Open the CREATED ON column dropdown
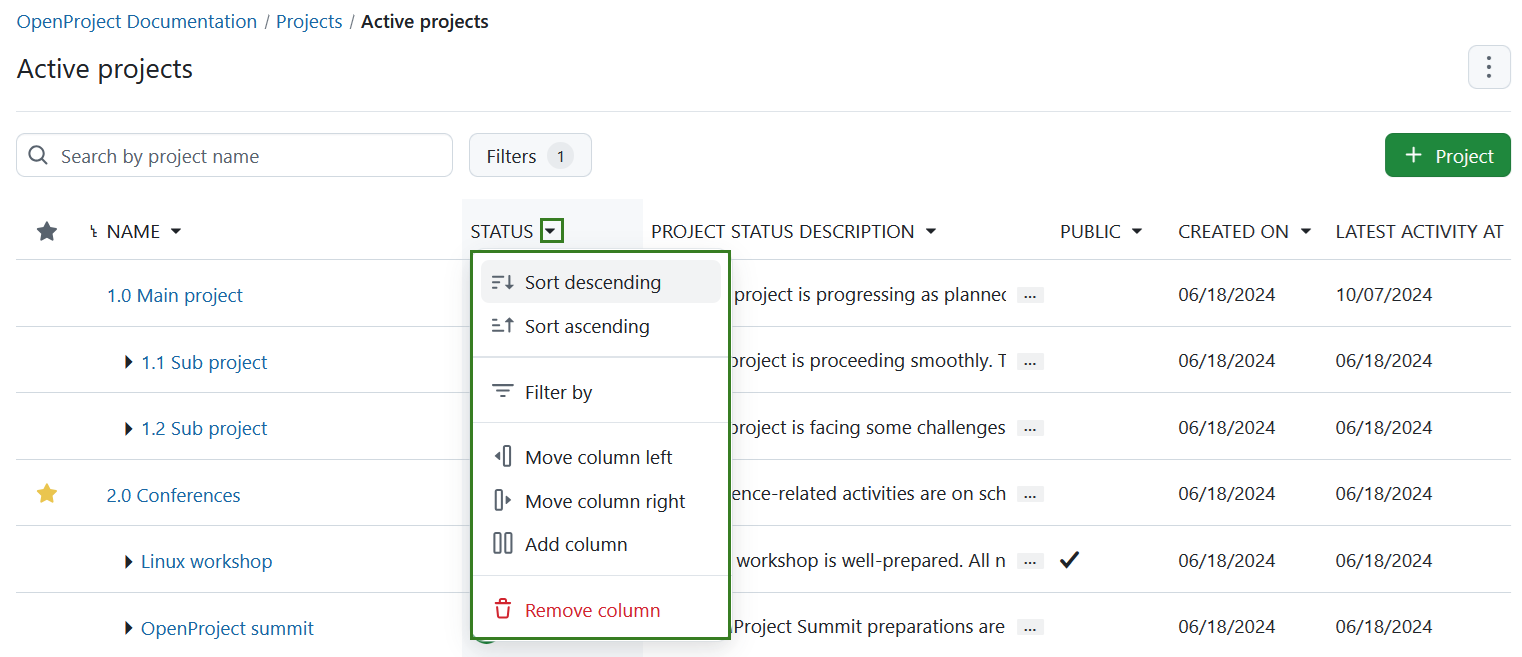Viewport: 1522px width, 657px height. (x=1305, y=231)
